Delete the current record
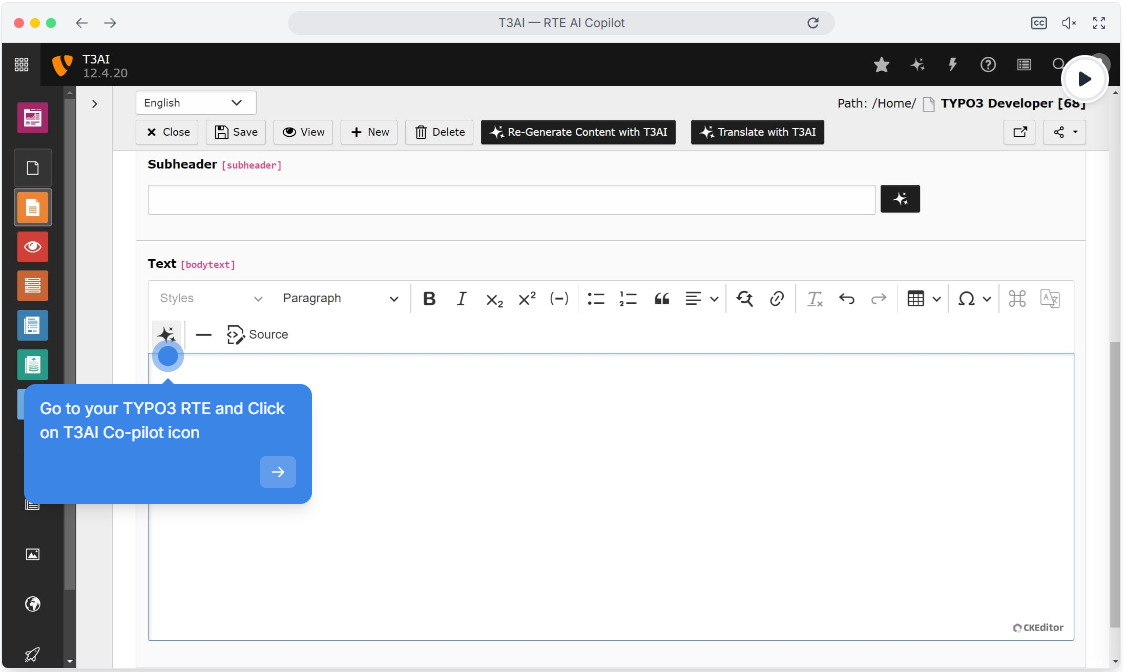Screen dimensions: 1123x672 click(x=440, y=132)
